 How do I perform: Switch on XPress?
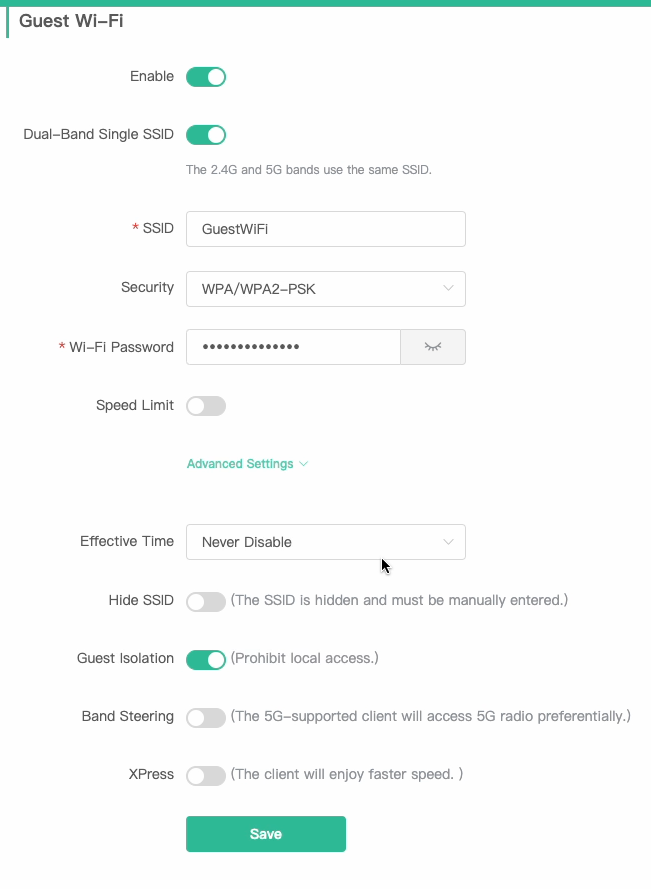click(x=206, y=776)
